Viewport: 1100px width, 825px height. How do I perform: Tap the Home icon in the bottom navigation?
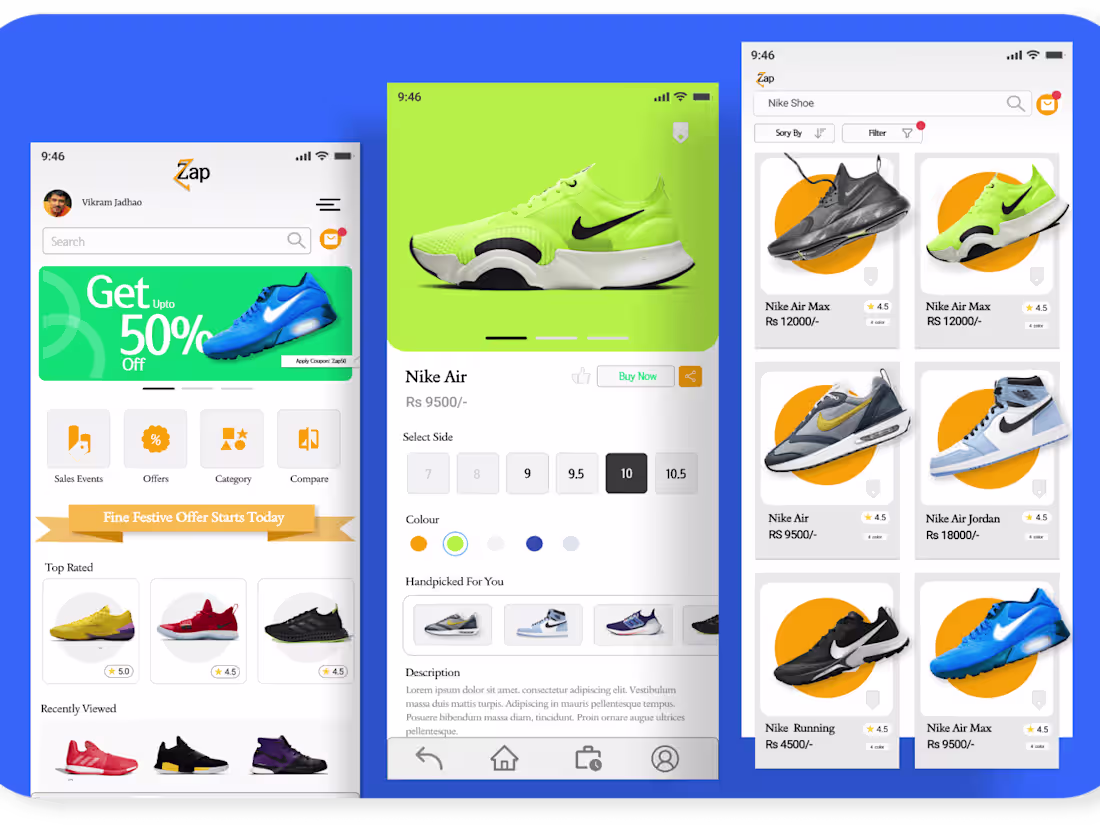[504, 758]
